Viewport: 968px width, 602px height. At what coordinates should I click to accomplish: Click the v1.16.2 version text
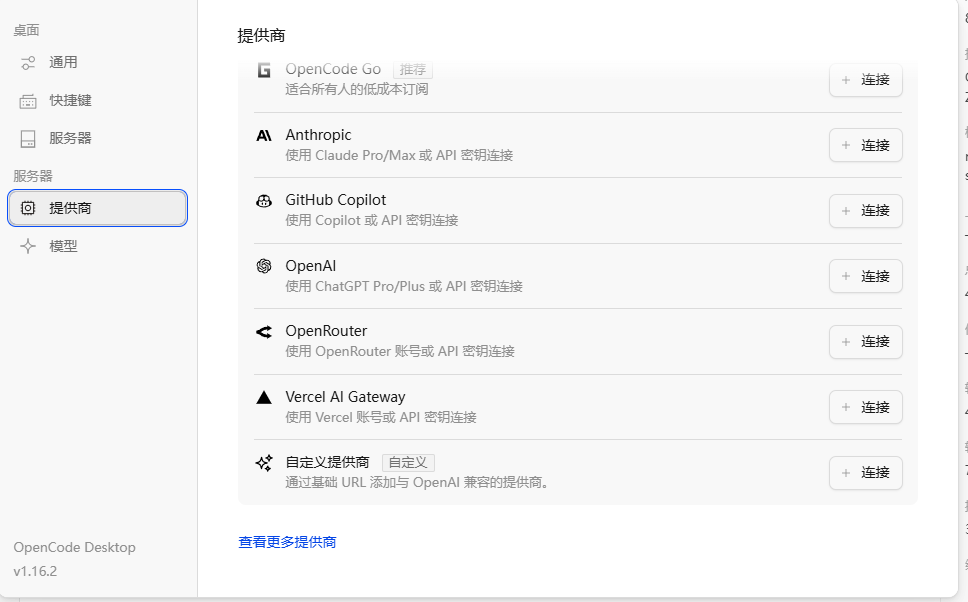35,571
